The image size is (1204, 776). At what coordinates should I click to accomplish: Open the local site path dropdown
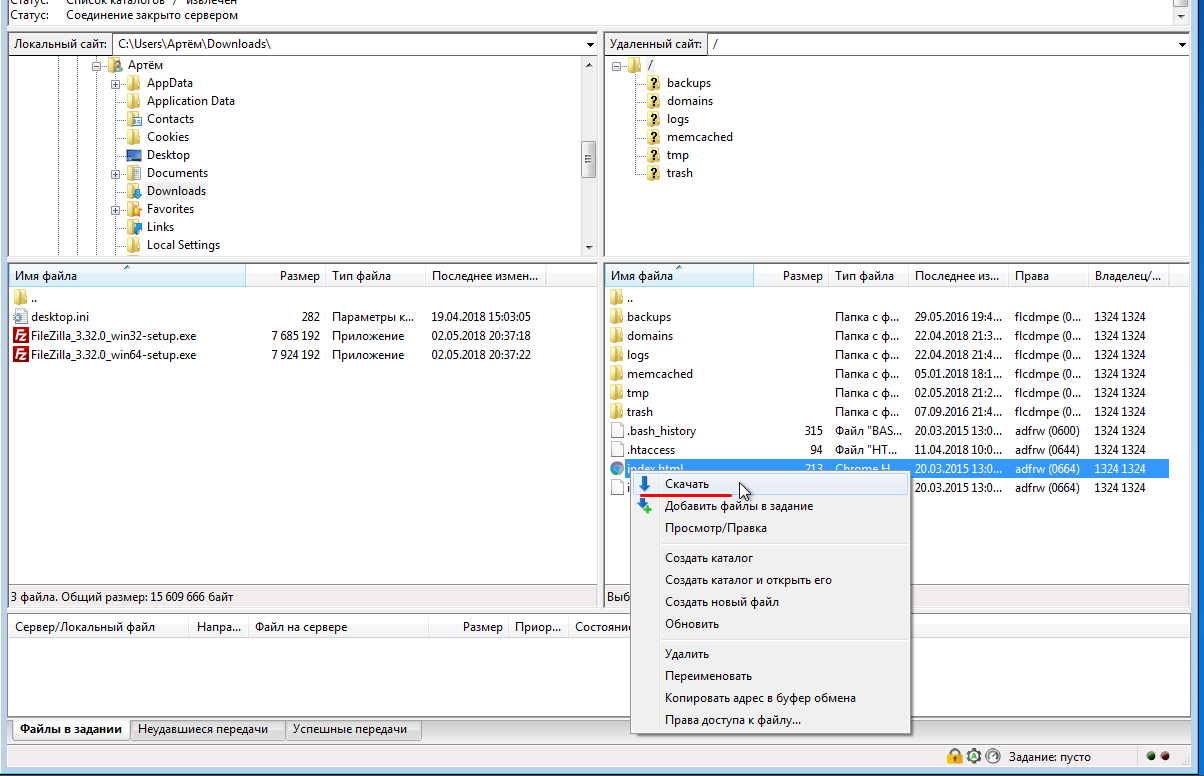[590, 45]
